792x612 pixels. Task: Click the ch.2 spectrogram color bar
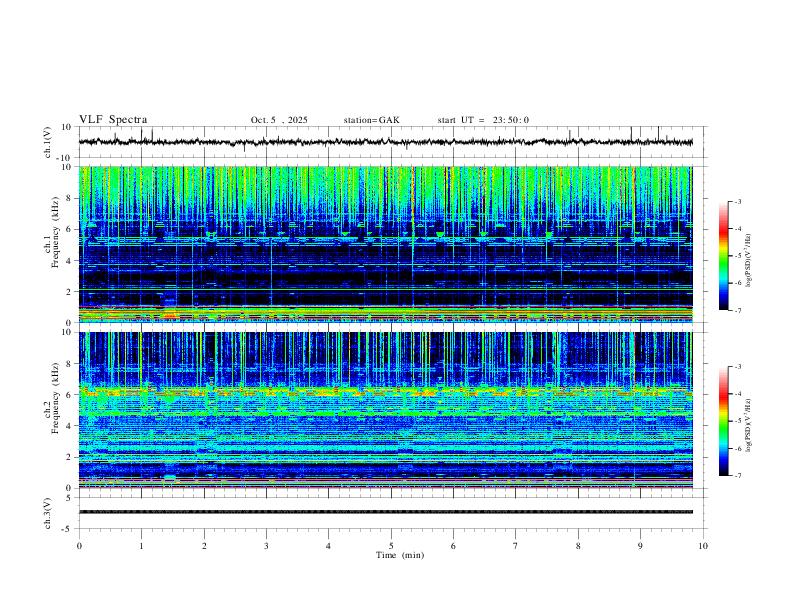723,421
